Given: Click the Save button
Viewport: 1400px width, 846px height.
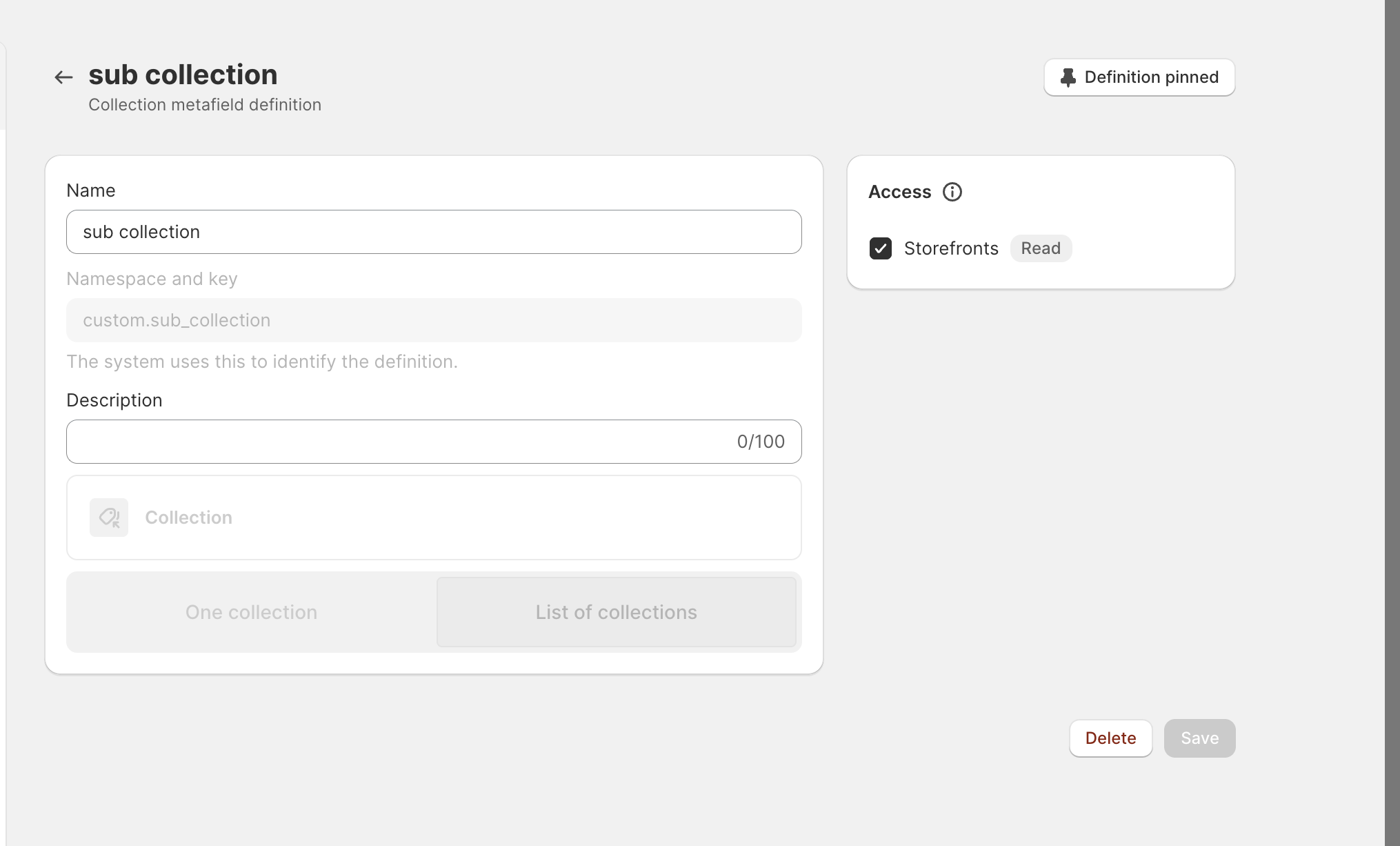Looking at the screenshot, I should point(1199,738).
